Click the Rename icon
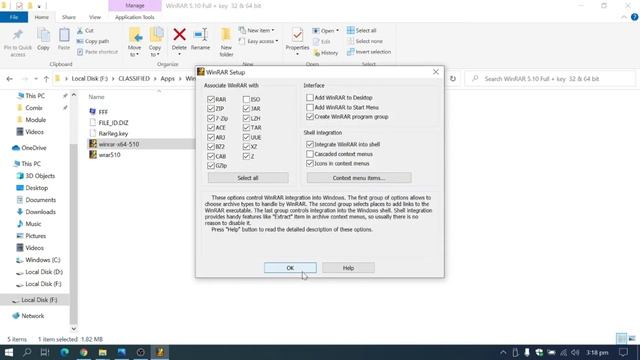640x360 pixels. click(x=200, y=35)
